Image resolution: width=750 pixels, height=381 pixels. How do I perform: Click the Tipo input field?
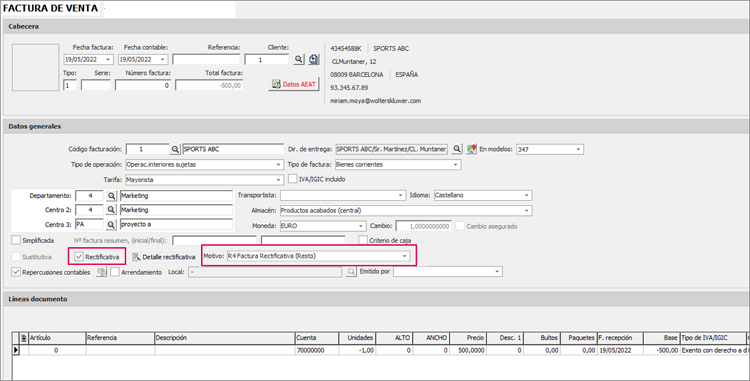(x=70, y=86)
